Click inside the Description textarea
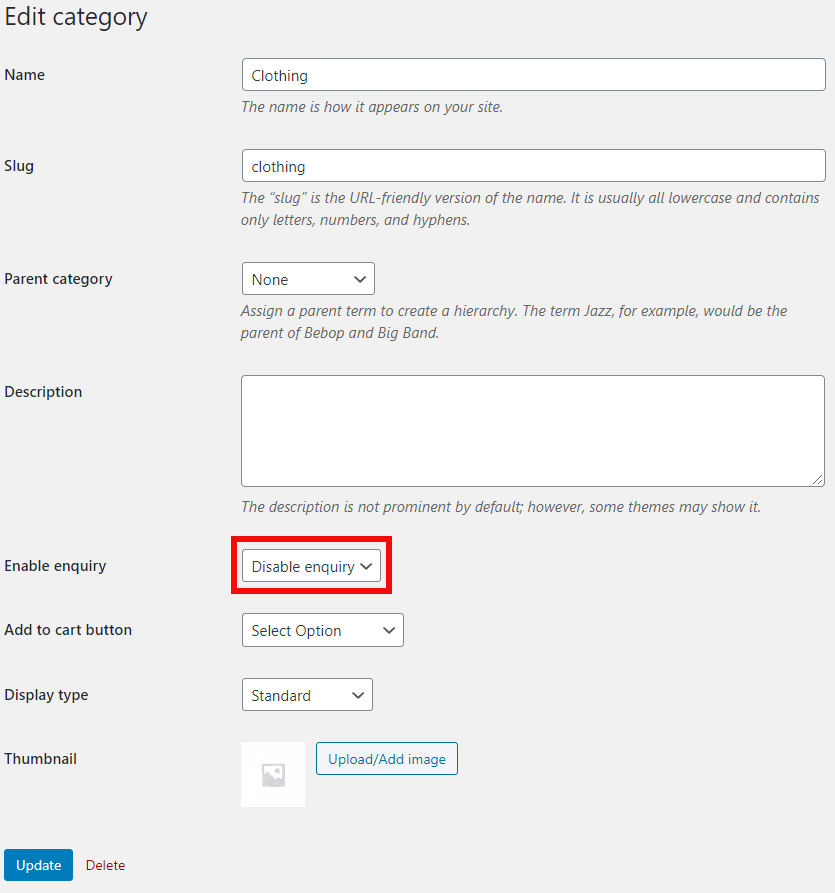Screen dimensions: 835x893 click(x=533, y=430)
